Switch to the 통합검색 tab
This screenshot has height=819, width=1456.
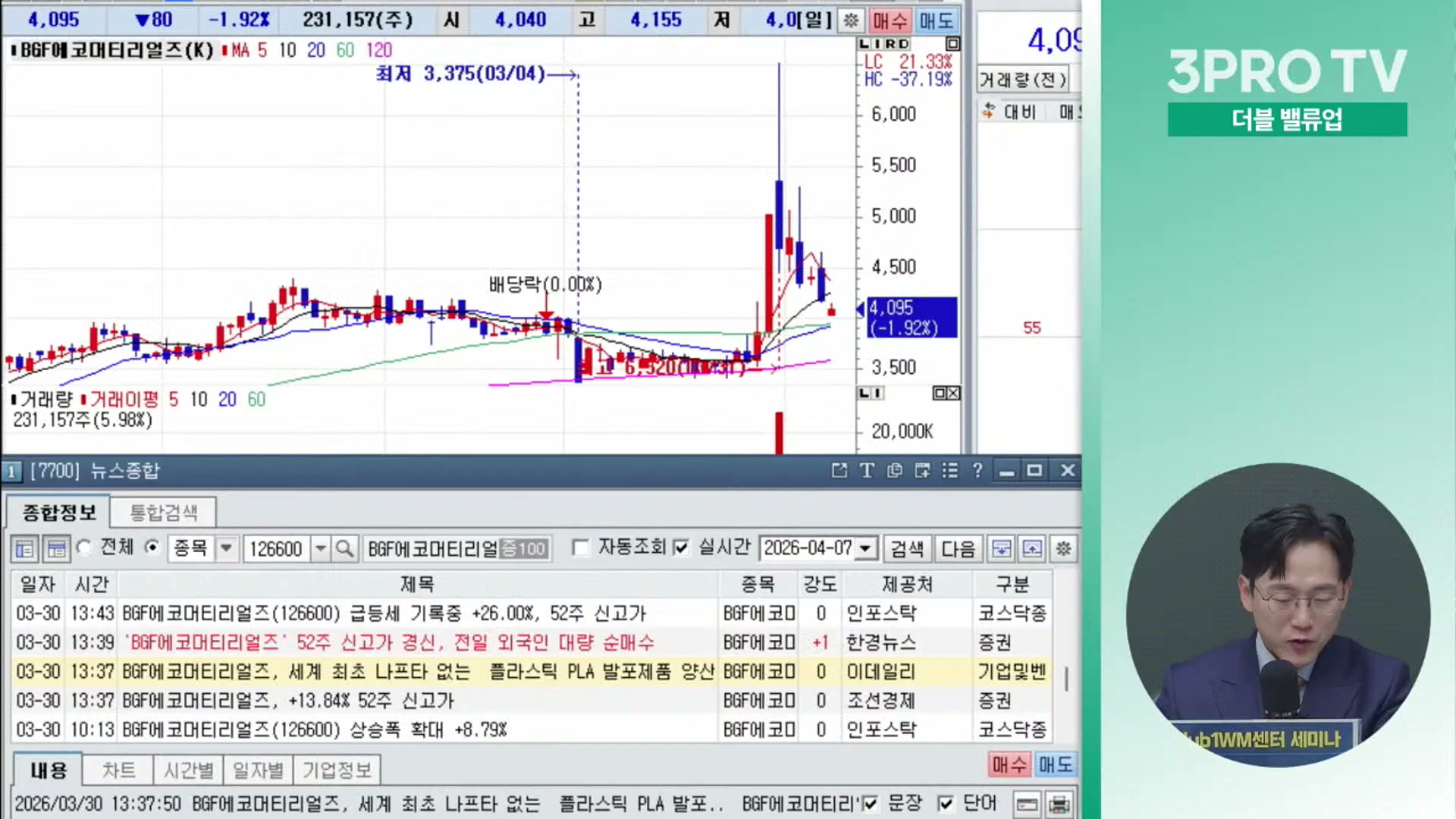[164, 513]
